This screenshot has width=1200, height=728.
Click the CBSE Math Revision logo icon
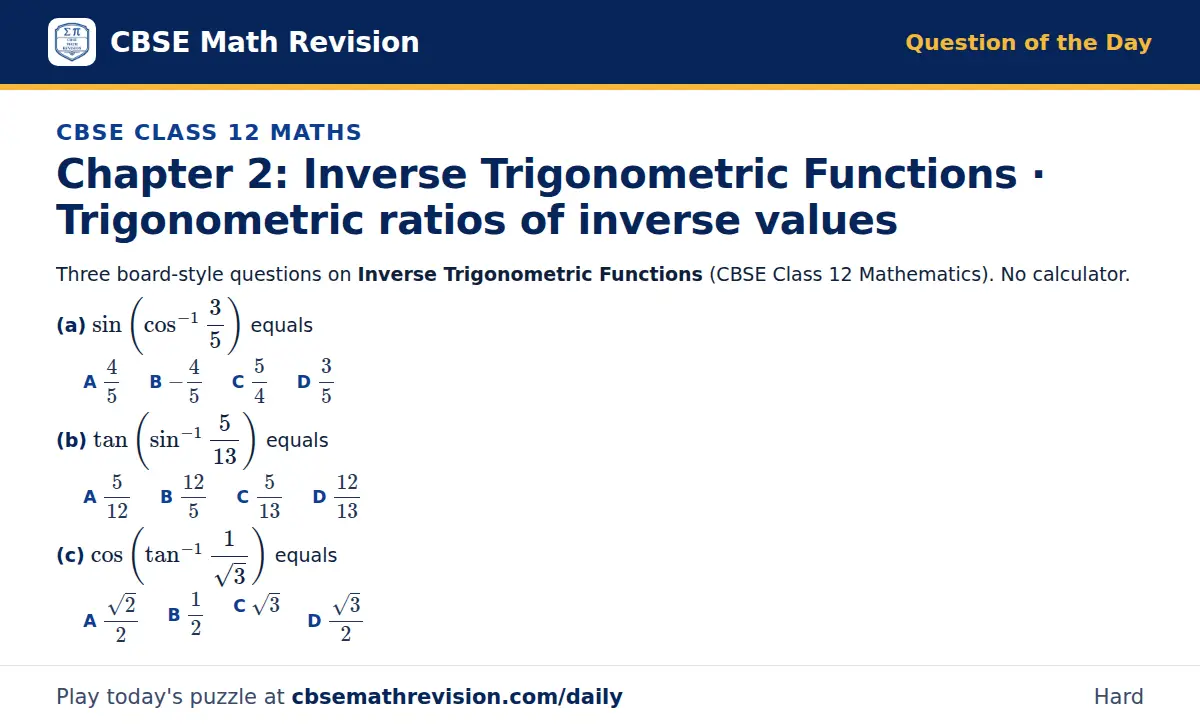72,42
